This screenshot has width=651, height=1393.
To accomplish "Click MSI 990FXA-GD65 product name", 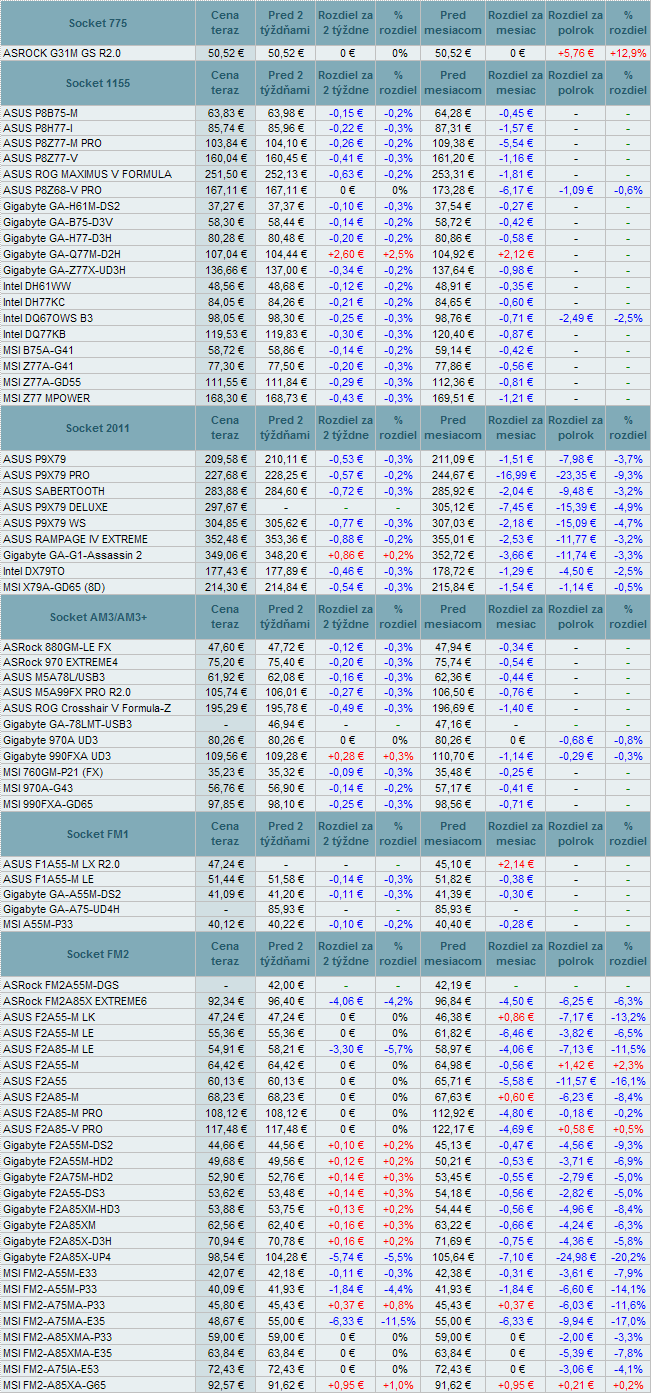I will (x=48, y=804).
